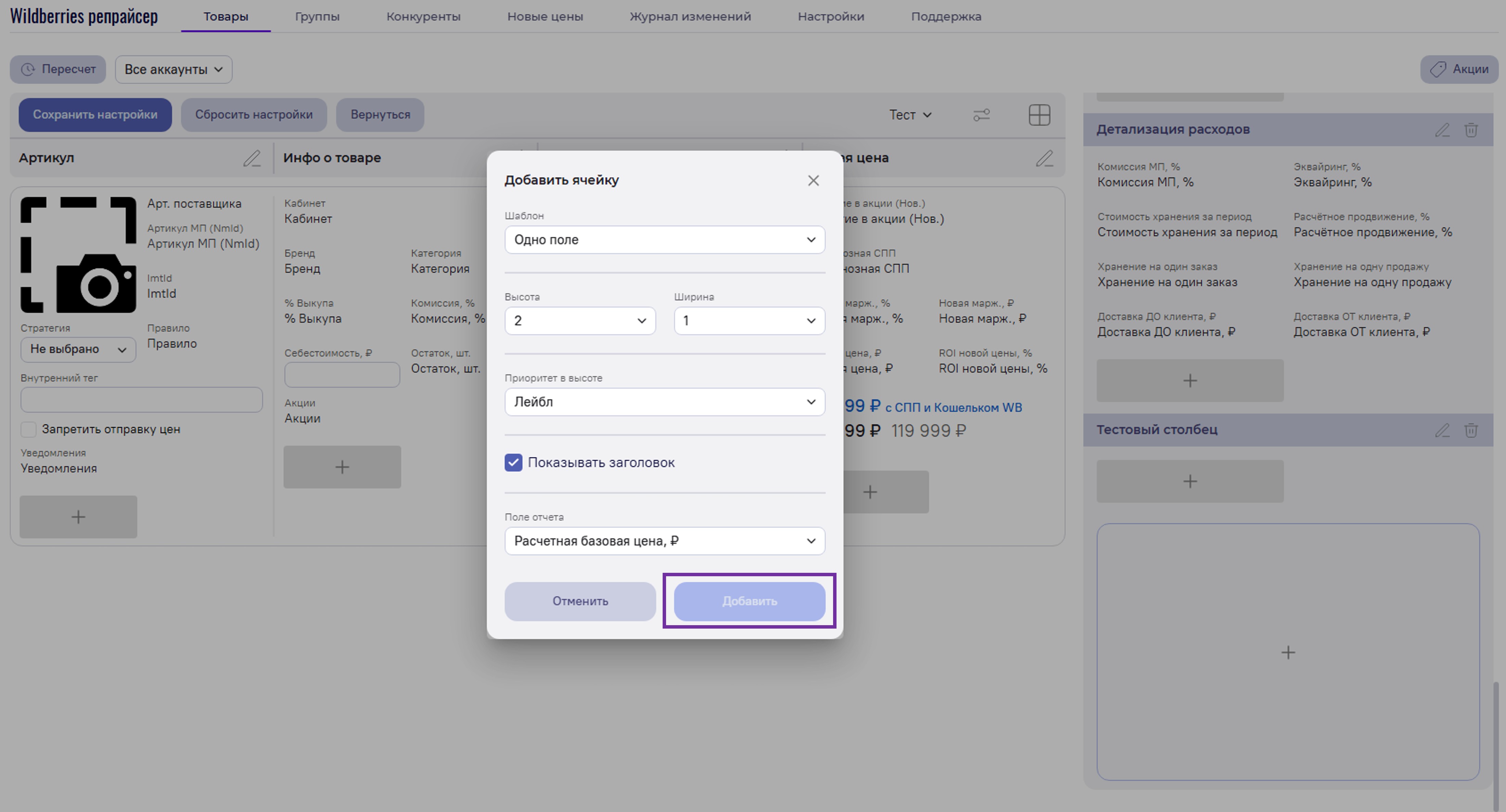Click the pencil icon next to Артикул header

coord(252,158)
